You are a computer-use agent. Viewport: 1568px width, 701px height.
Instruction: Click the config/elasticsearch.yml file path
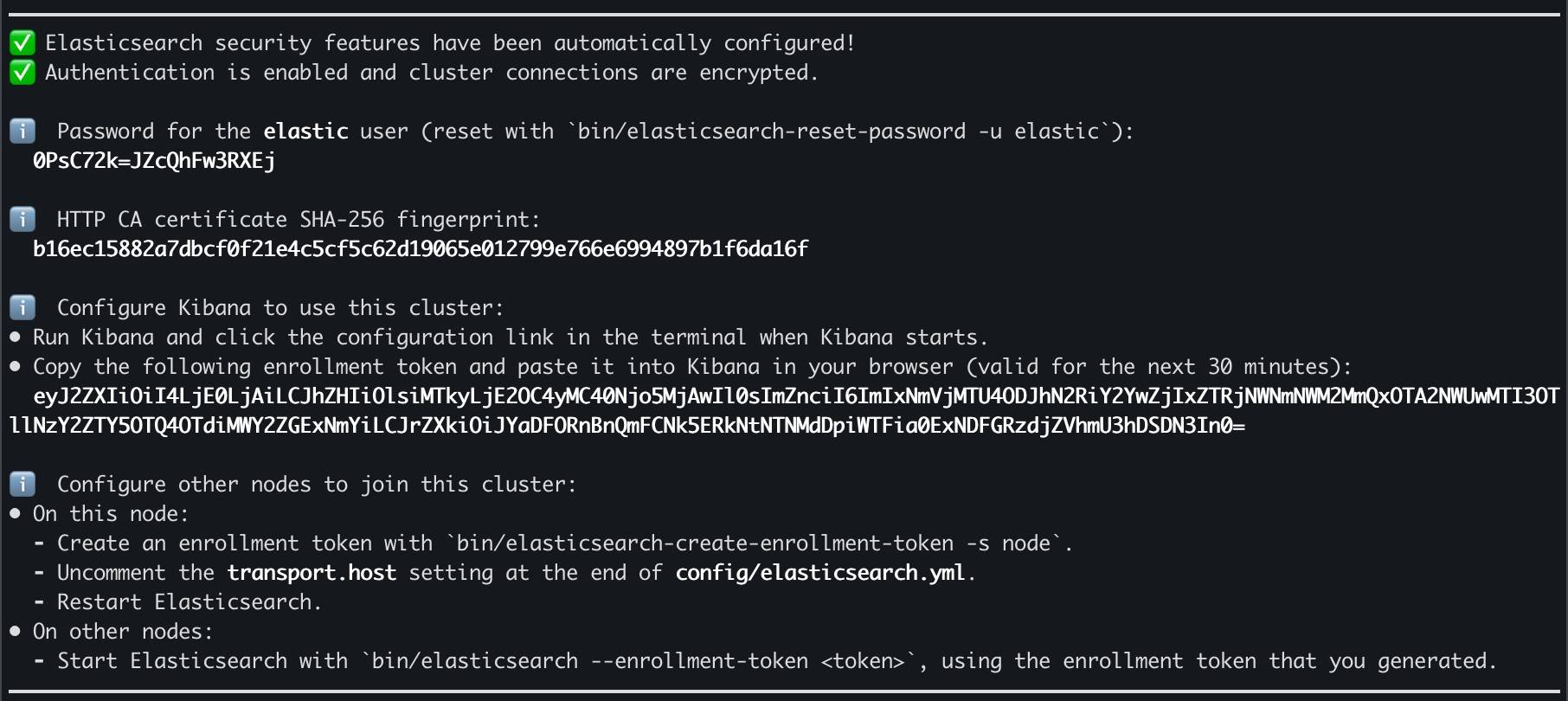click(x=819, y=573)
